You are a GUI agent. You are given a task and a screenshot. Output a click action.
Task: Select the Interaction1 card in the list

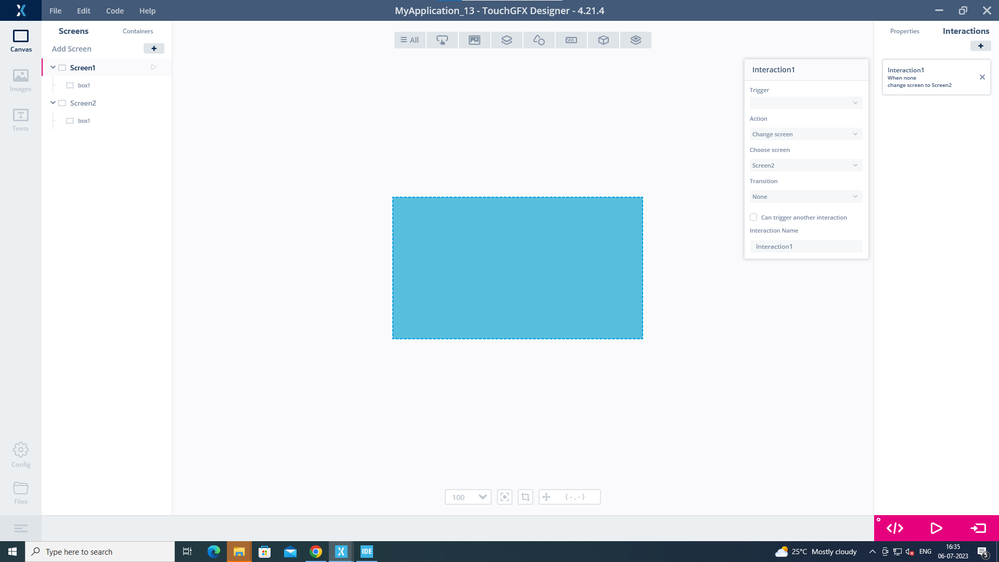point(936,77)
